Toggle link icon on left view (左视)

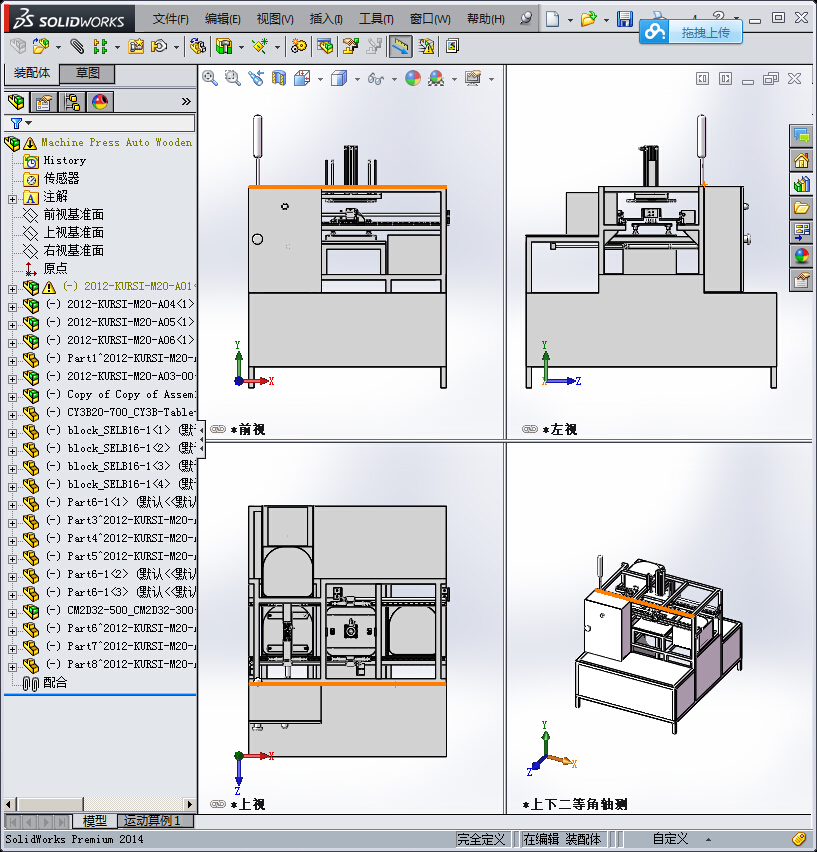530,429
